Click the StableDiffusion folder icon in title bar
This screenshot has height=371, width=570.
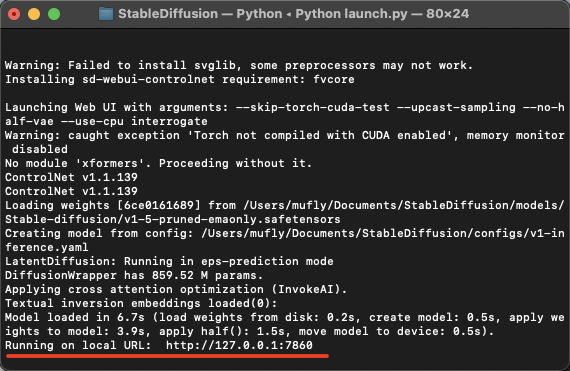[106, 14]
